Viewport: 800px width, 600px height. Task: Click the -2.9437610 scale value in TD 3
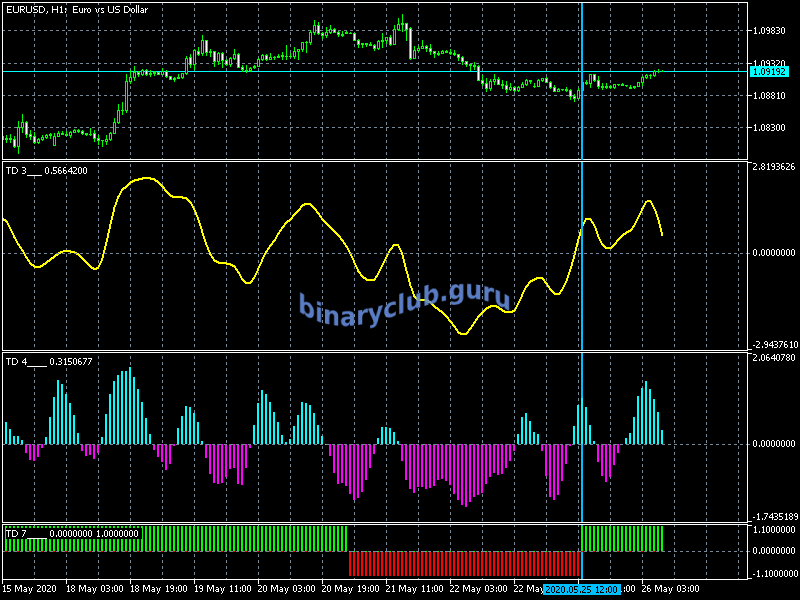(773, 343)
